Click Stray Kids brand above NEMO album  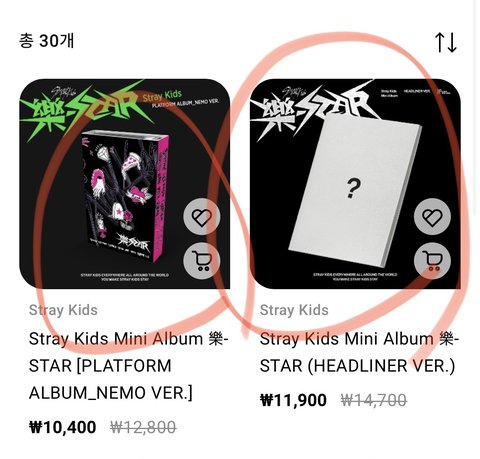click(63, 310)
